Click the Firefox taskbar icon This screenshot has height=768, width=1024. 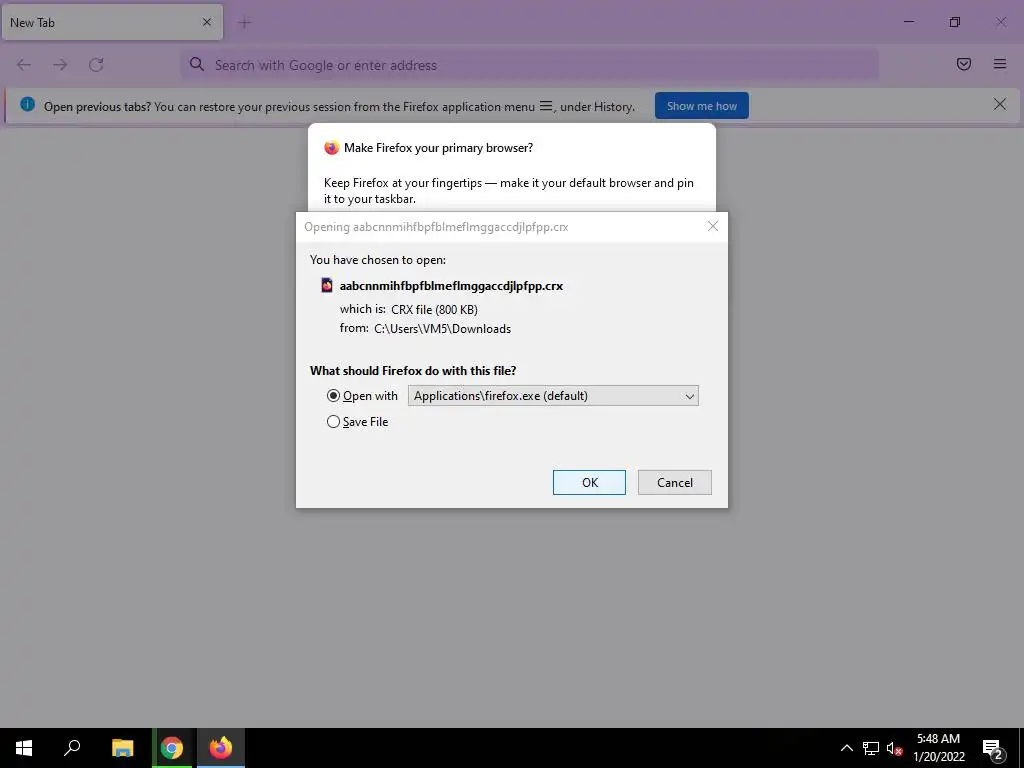pyautogui.click(x=221, y=748)
